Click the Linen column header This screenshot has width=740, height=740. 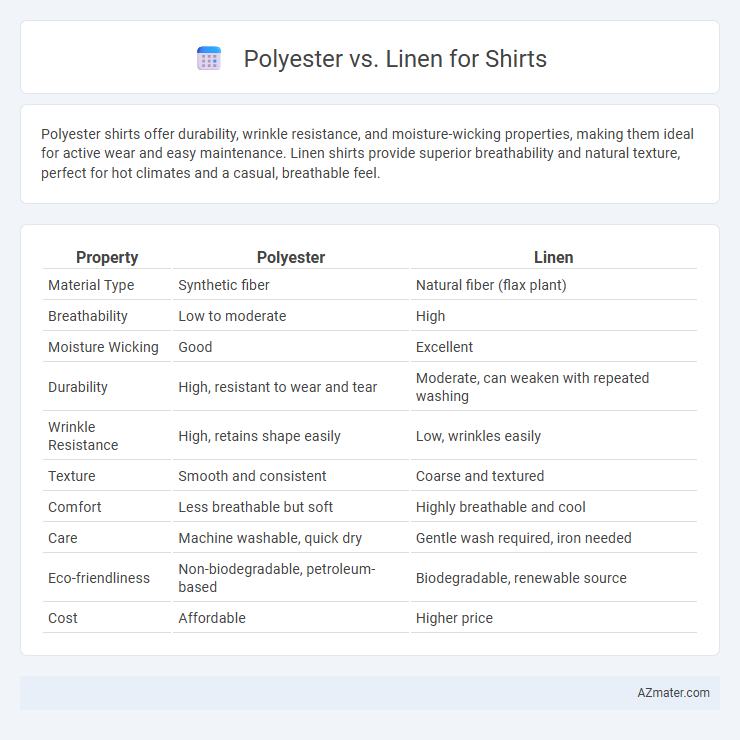point(554,257)
